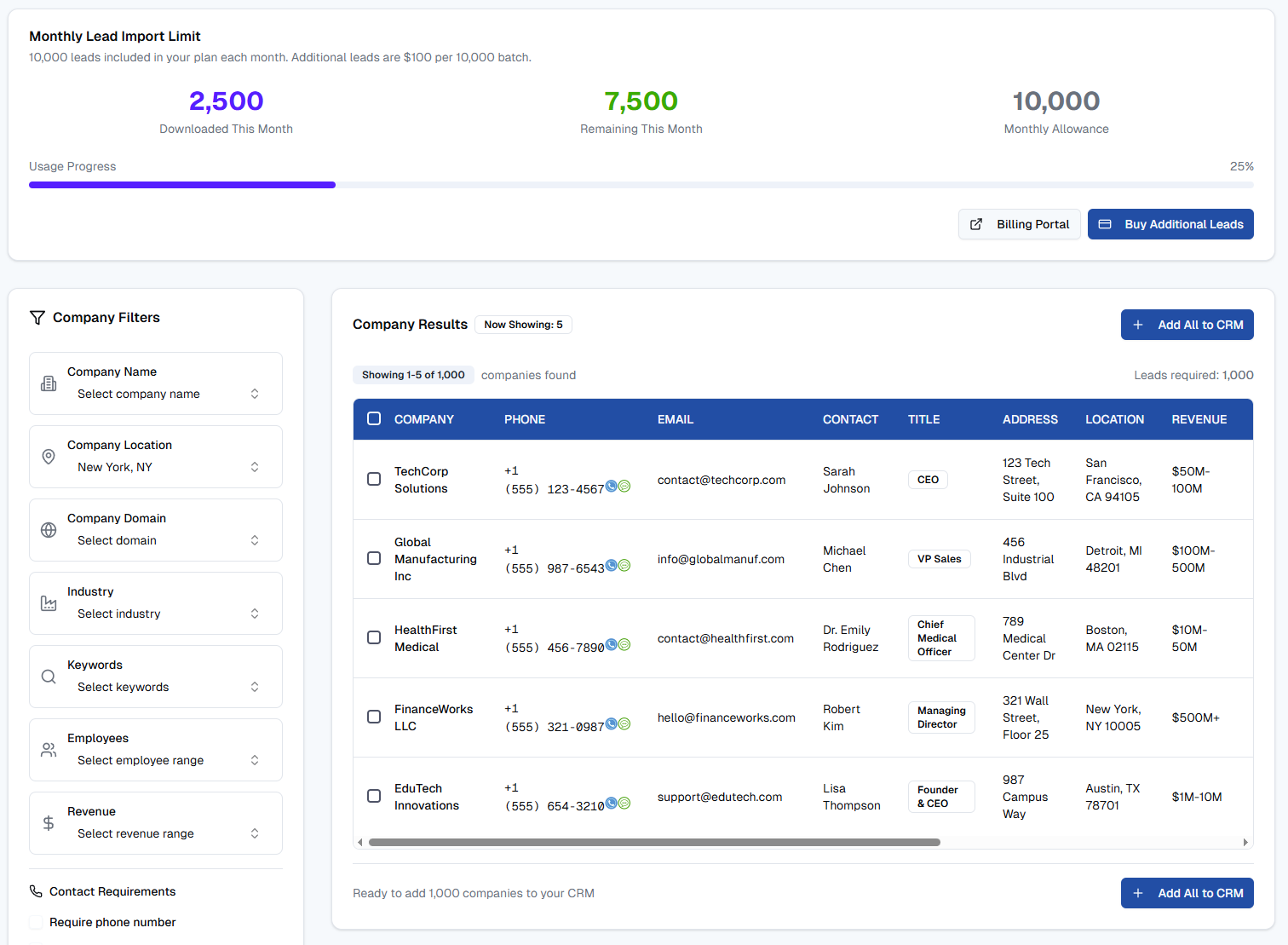Click blue call icon for HealthFirst Medical
This screenshot has height=945, width=1288.
point(611,645)
